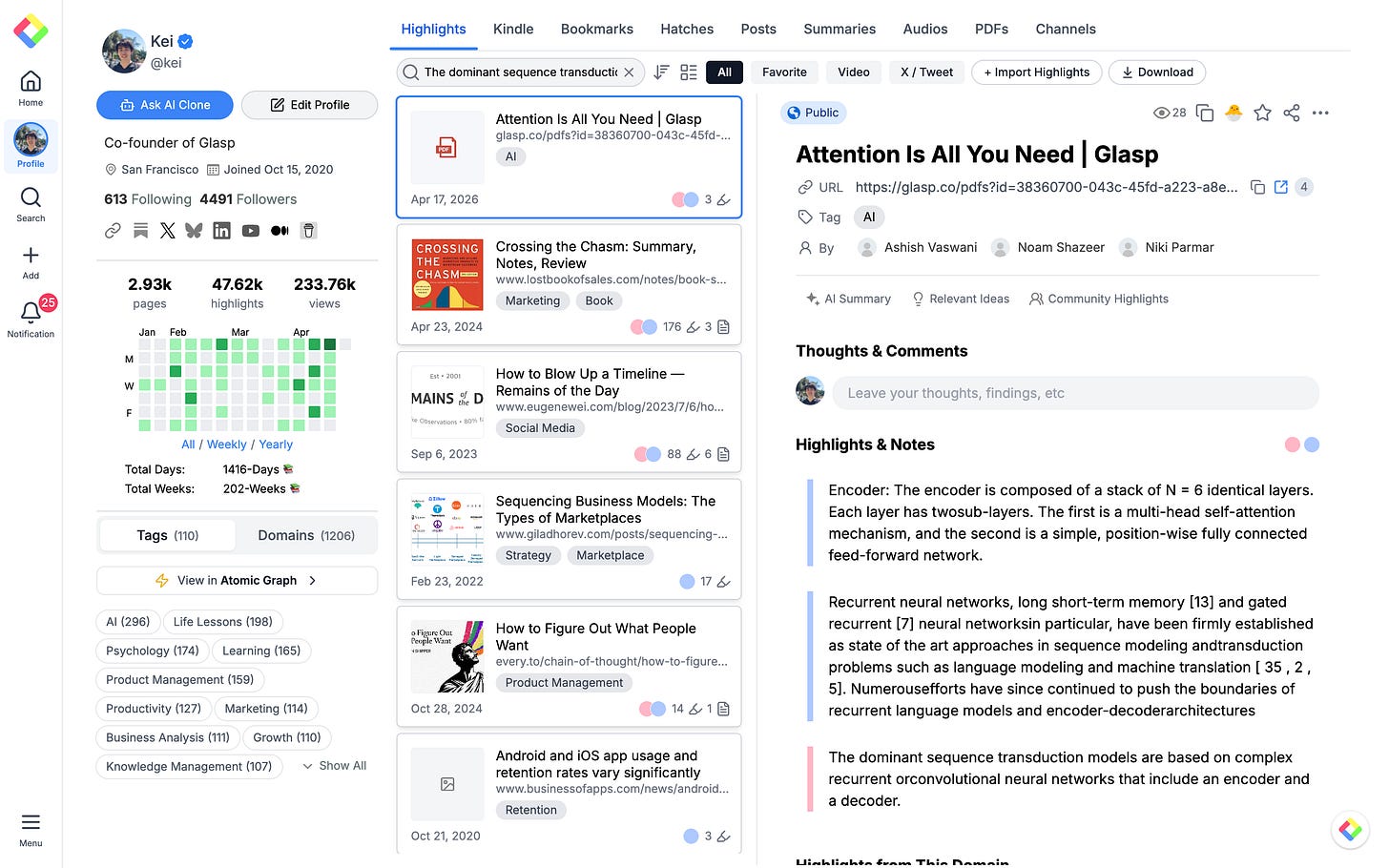Select the Favorite filter chip
The width and height of the screenshot is (1389, 868).
click(784, 72)
